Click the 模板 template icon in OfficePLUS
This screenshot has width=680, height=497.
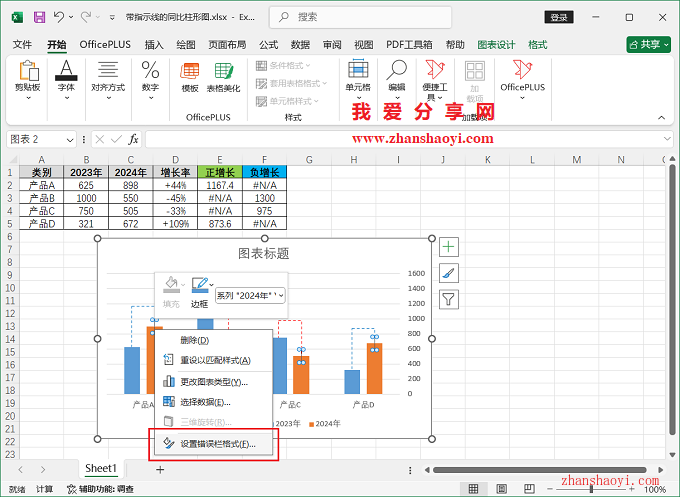pos(190,77)
